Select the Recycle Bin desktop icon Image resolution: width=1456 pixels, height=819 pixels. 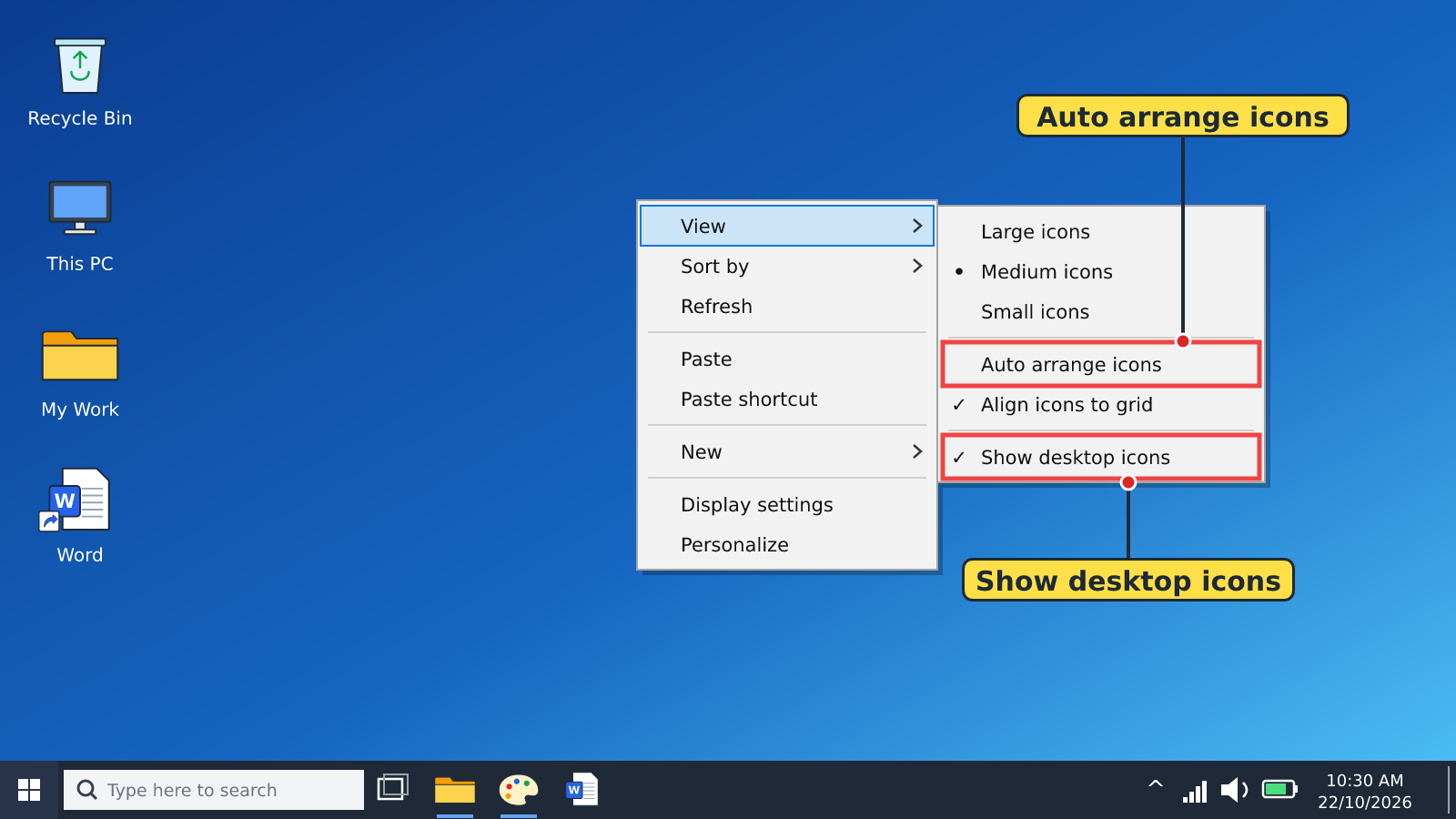(x=80, y=82)
